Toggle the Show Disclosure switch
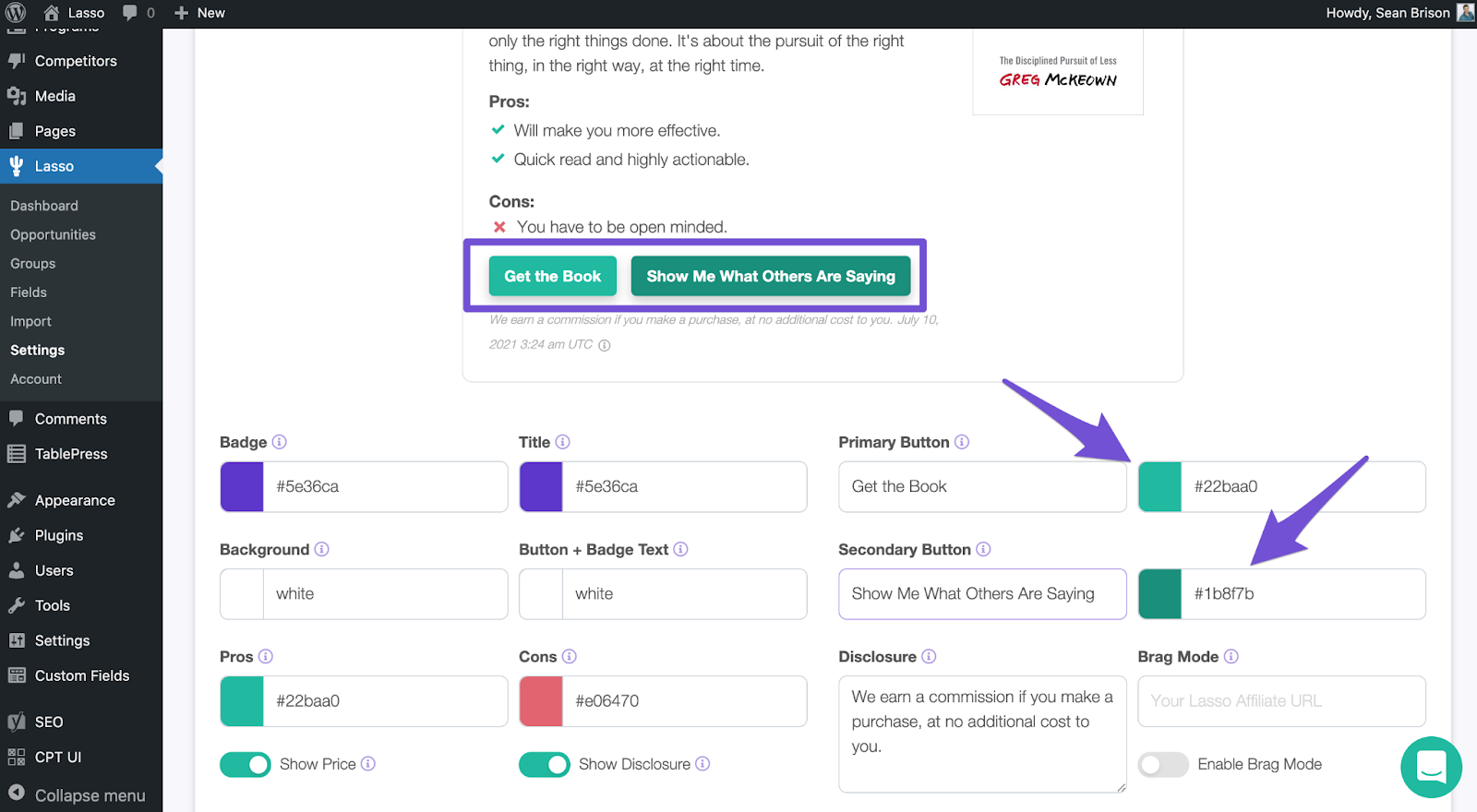 545,764
